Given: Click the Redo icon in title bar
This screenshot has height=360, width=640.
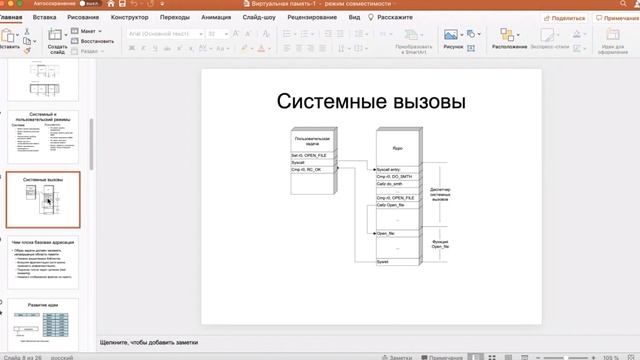Looking at the screenshot, I should point(150,4).
